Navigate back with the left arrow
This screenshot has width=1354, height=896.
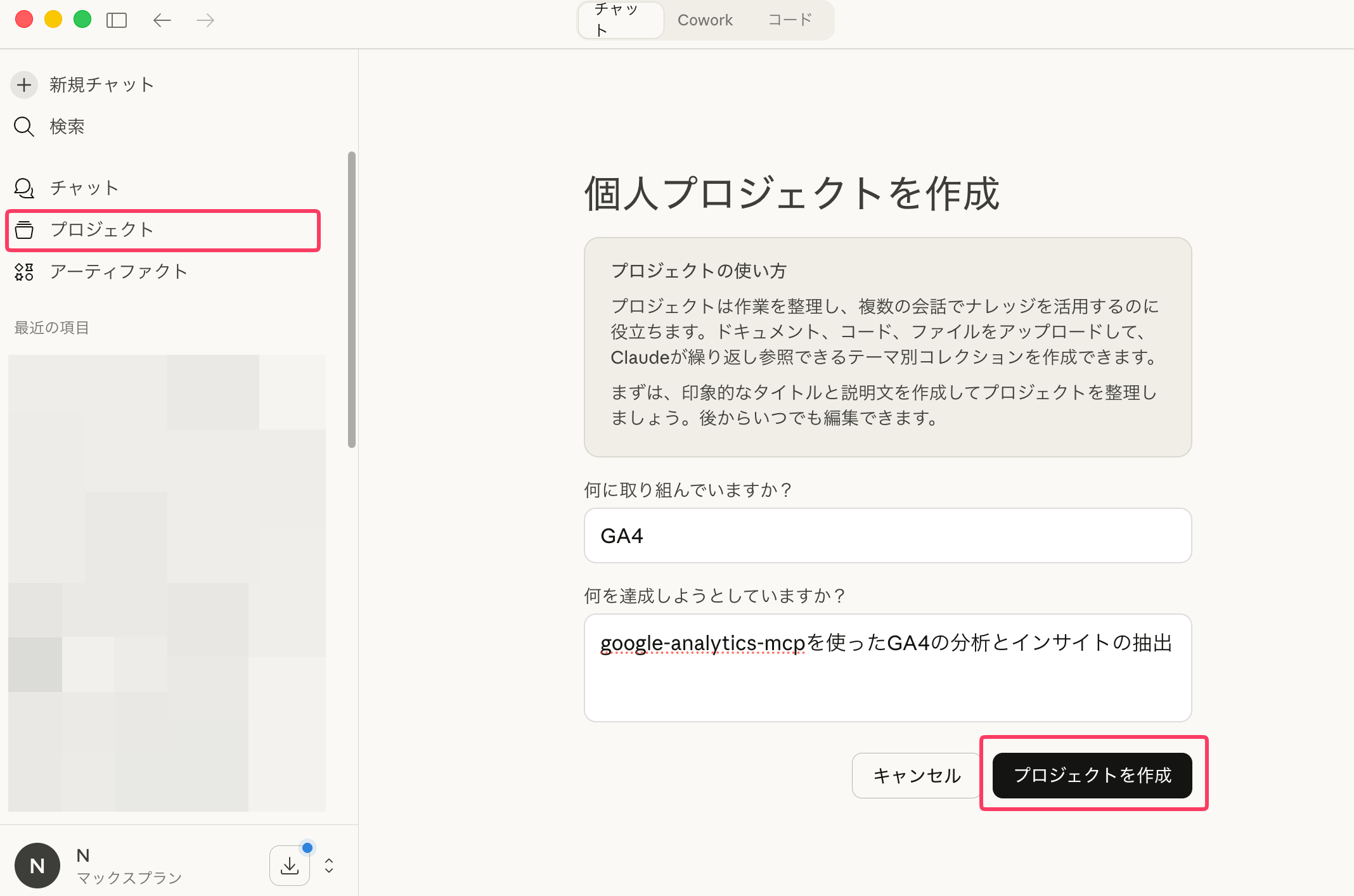[162, 20]
